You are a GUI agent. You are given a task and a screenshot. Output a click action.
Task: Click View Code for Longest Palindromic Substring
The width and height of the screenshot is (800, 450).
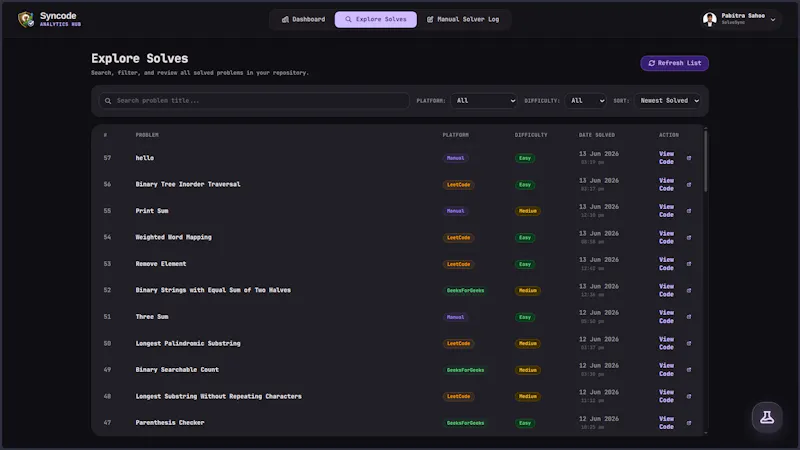click(666, 343)
